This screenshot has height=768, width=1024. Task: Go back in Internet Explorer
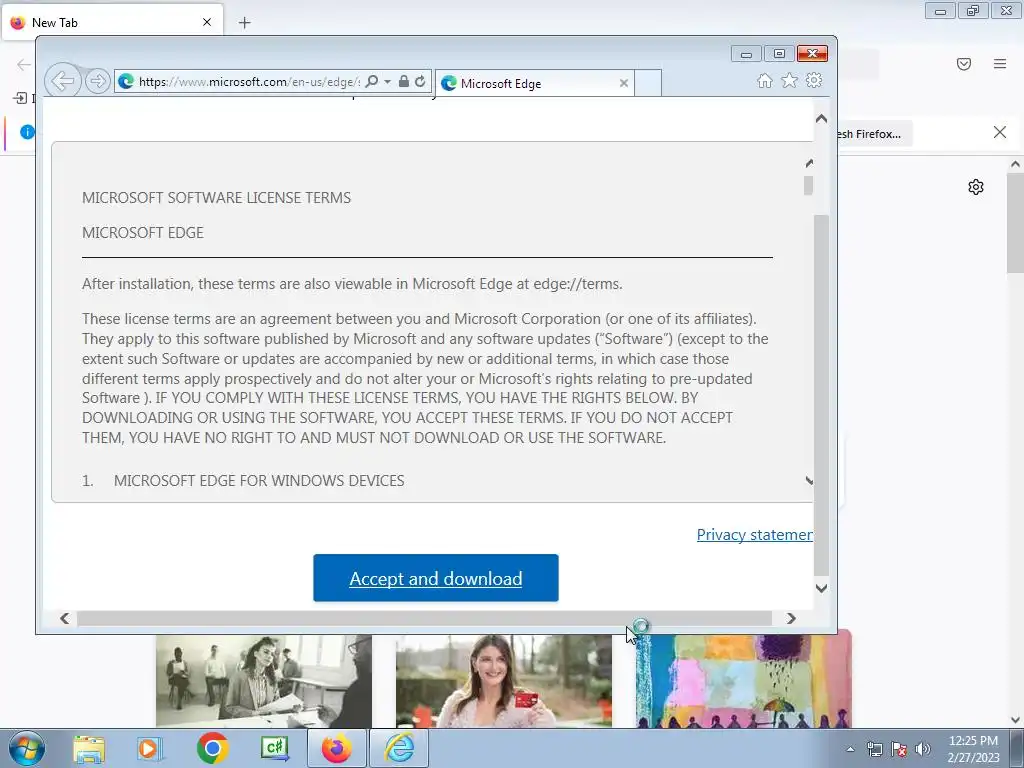tap(63, 81)
